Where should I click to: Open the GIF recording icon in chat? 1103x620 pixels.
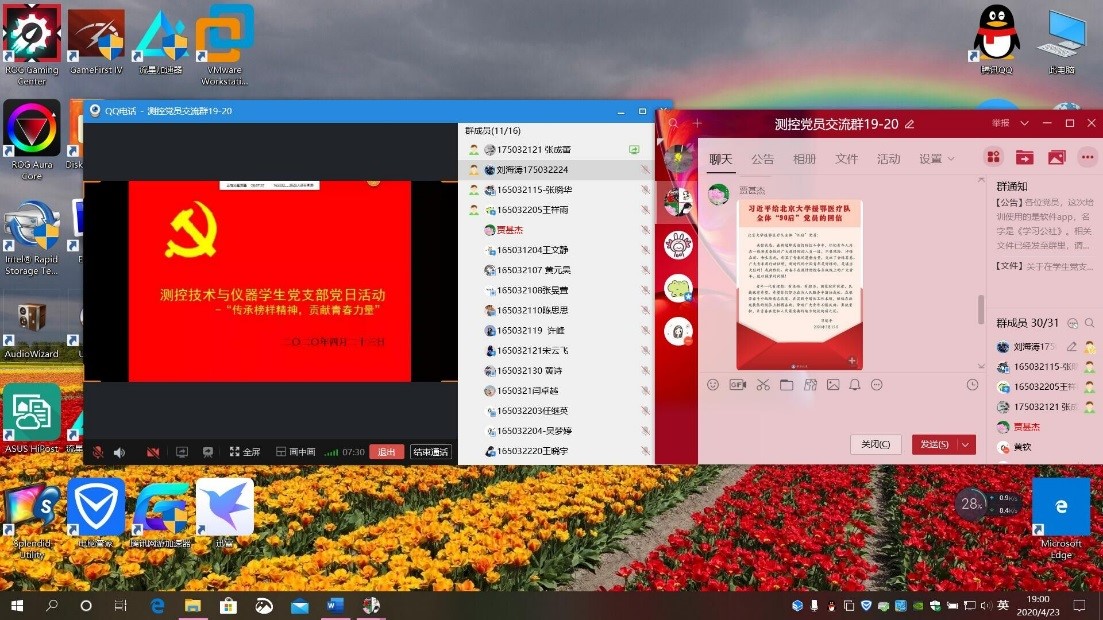[x=738, y=385]
